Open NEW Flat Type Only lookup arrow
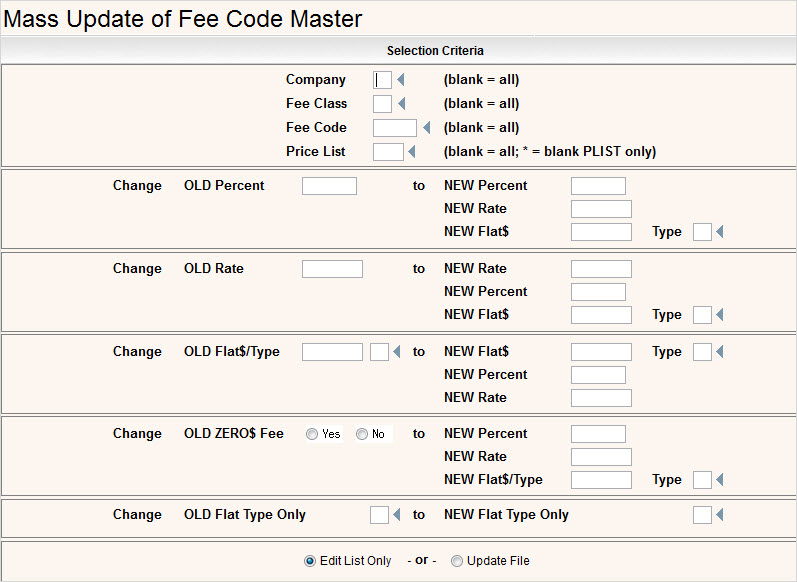 [x=720, y=515]
